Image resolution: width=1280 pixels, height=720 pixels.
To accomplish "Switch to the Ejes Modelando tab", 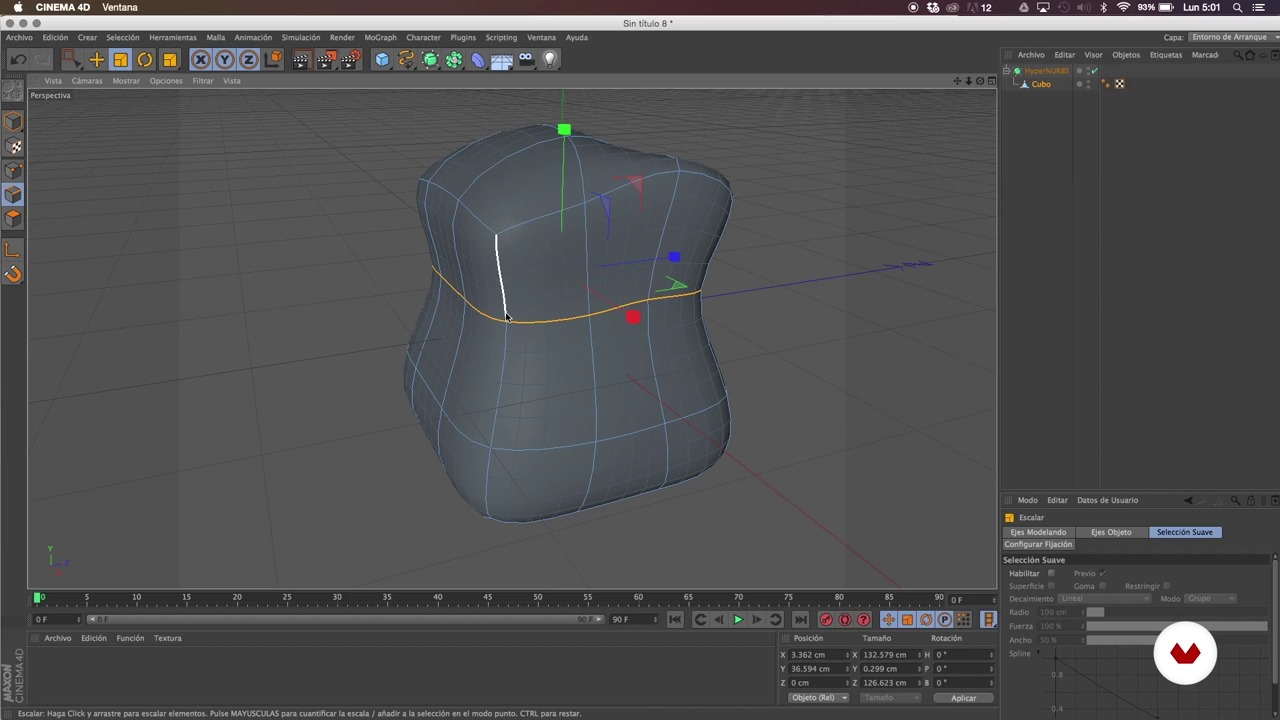I will [x=1038, y=532].
